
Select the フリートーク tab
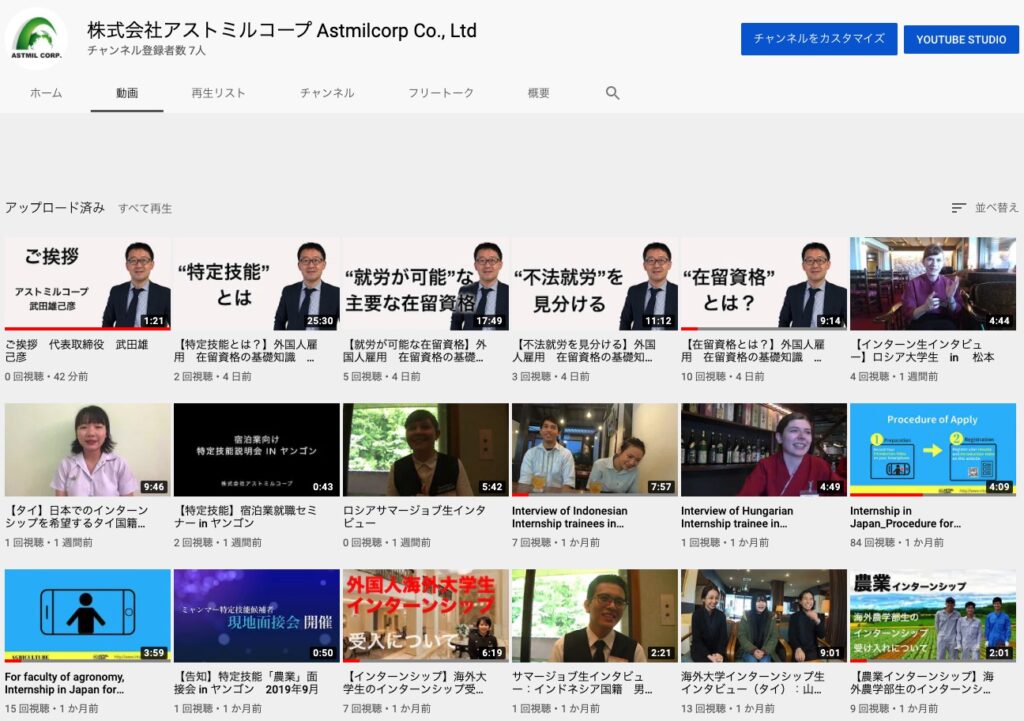point(441,93)
